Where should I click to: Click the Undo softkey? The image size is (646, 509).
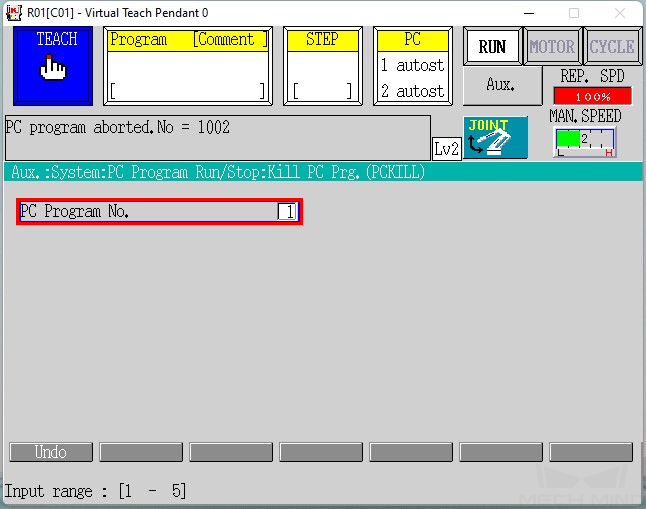click(51, 452)
